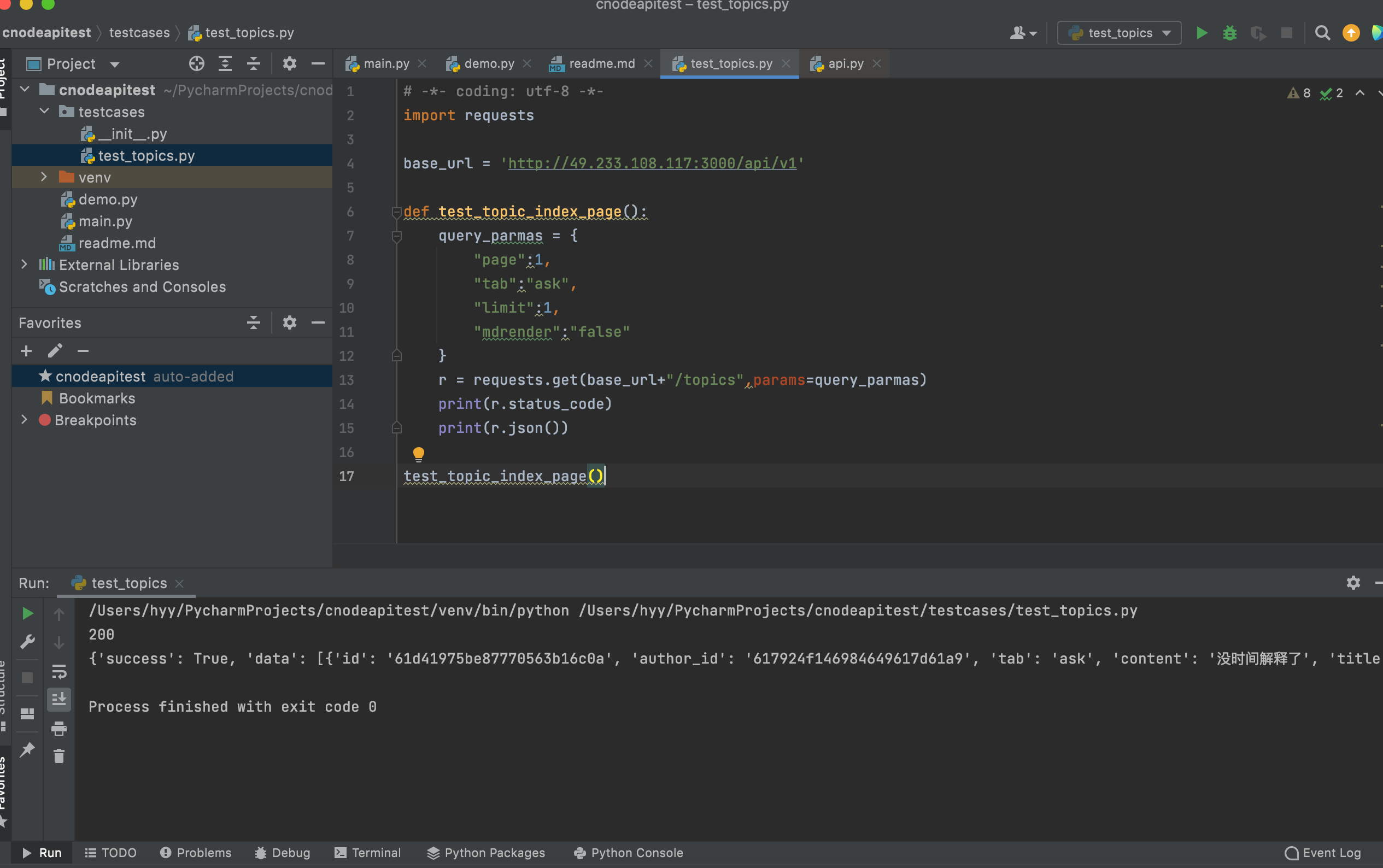Image resolution: width=1383 pixels, height=868 pixels.
Task: Open Python Packages tool window
Action: (x=485, y=853)
